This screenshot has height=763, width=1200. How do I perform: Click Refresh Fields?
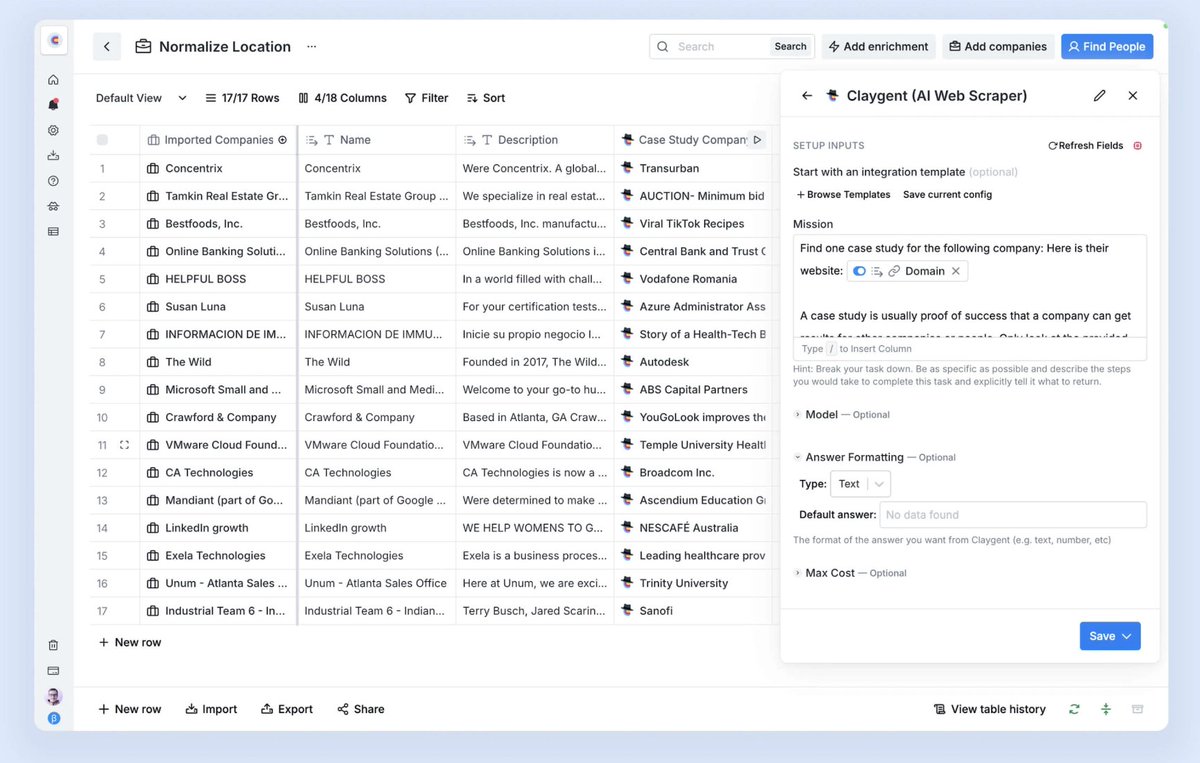click(1085, 146)
